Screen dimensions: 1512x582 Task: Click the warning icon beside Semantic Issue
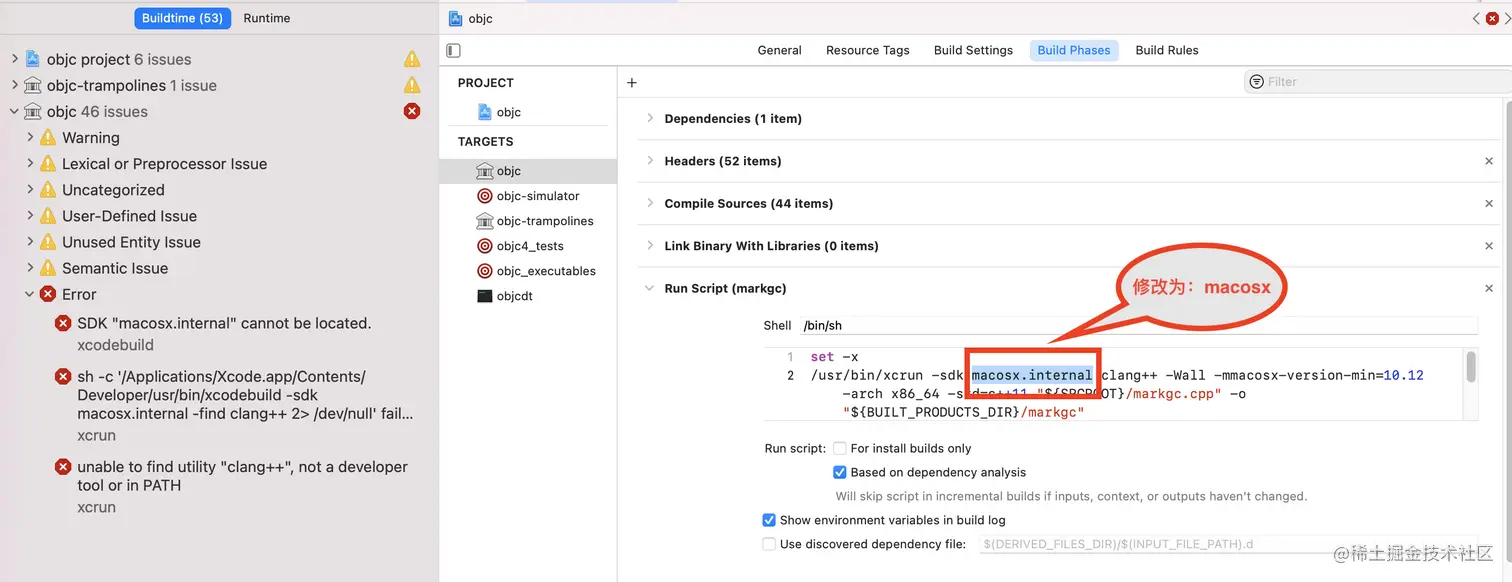48,267
